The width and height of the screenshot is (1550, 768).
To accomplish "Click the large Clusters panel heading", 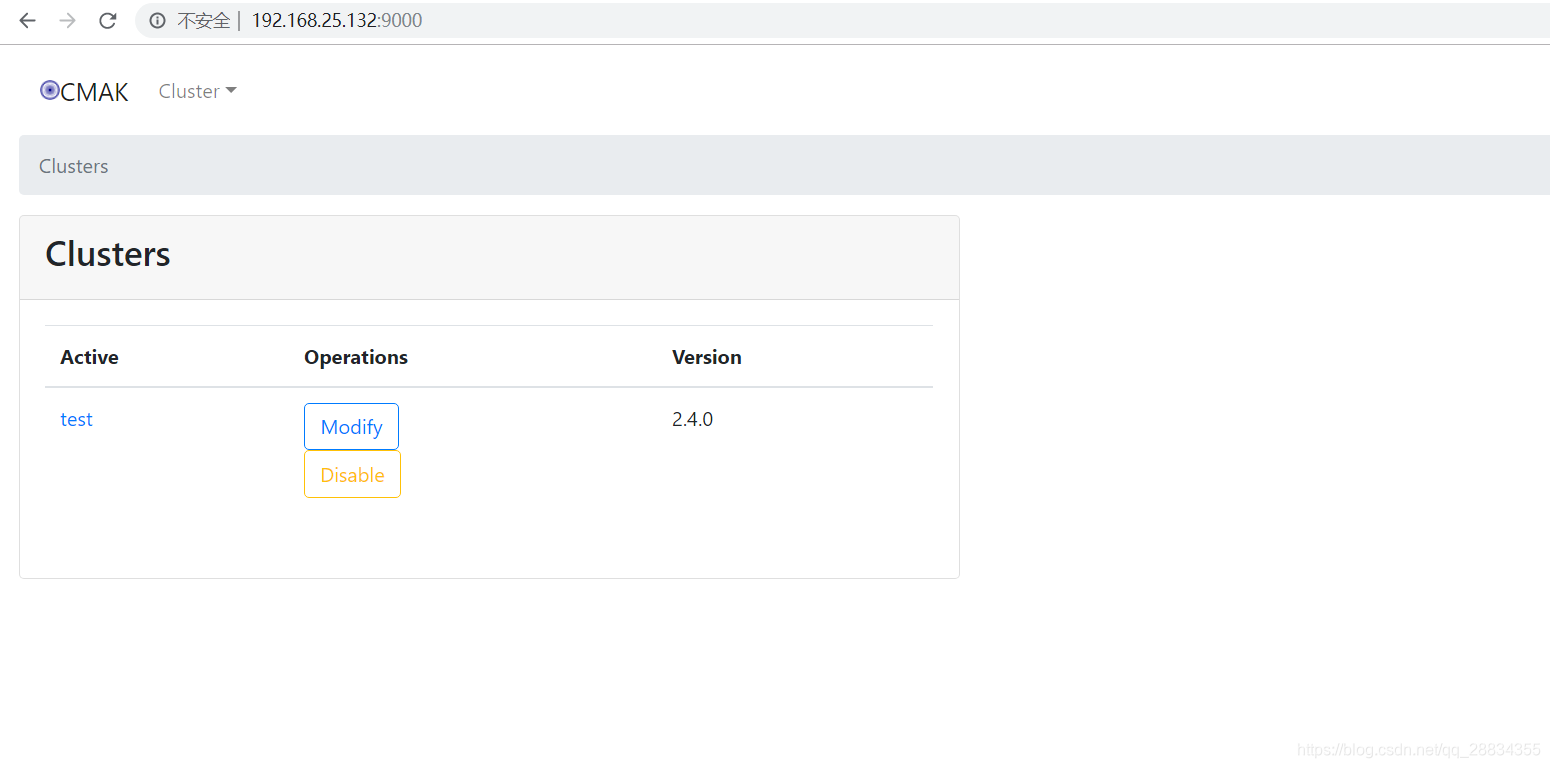I will 108,254.
